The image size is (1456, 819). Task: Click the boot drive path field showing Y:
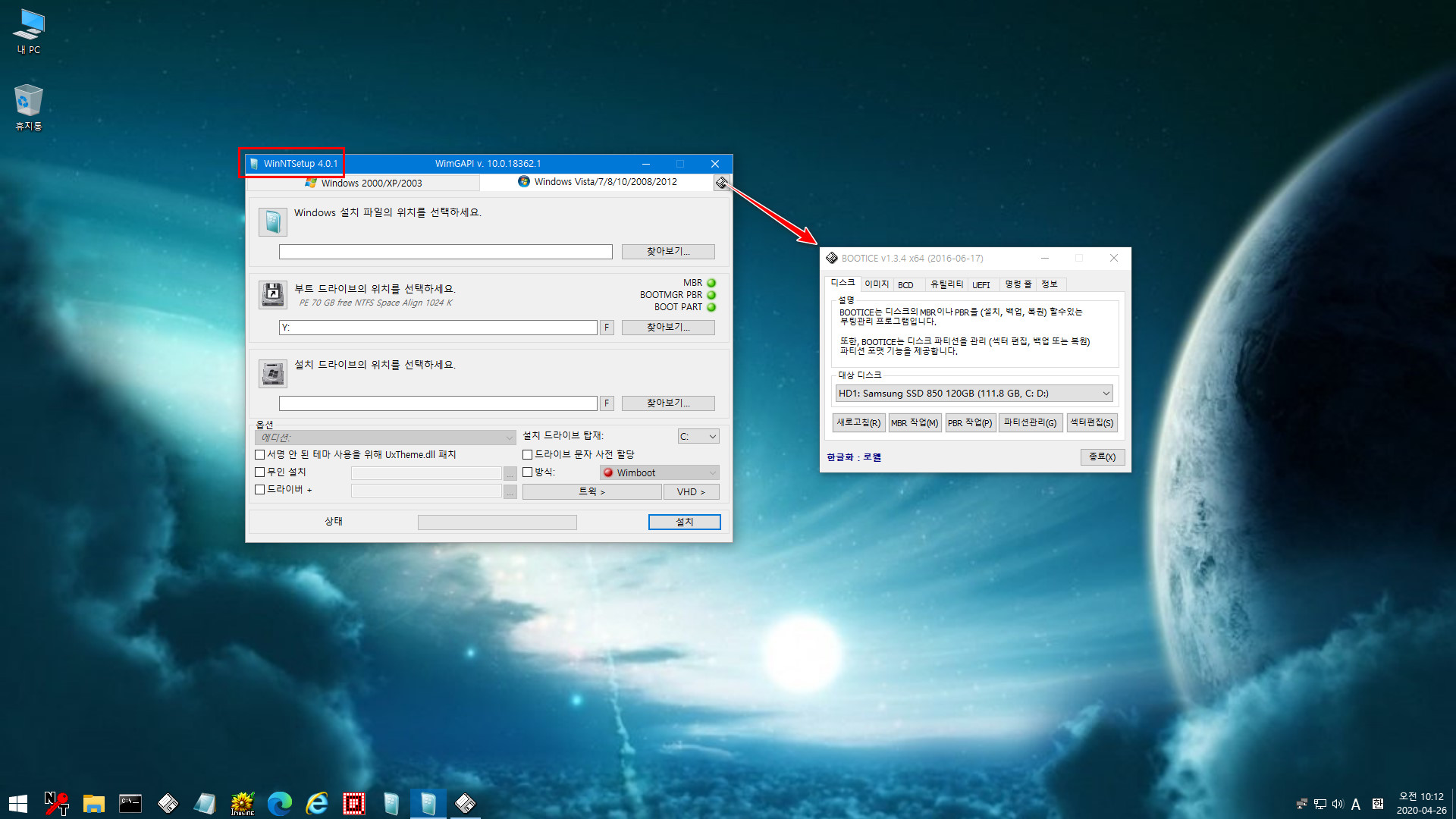pyautogui.click(x=438, y=328)
